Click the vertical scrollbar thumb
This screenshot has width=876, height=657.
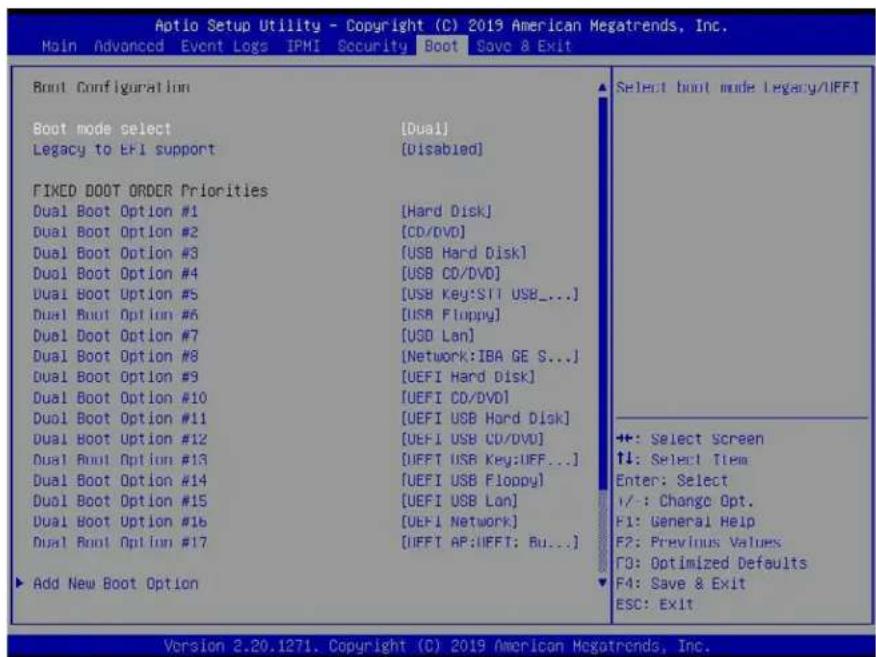point(602,293)
